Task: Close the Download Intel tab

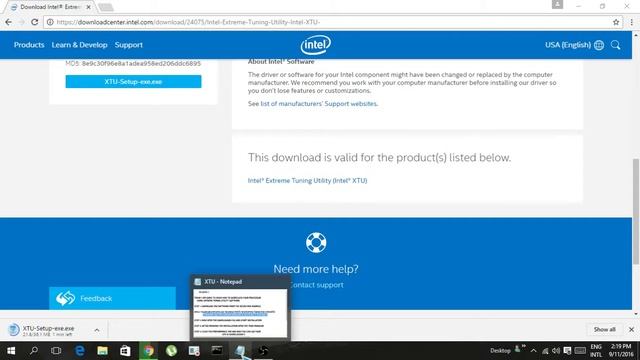Action: [x=89, y=7]
